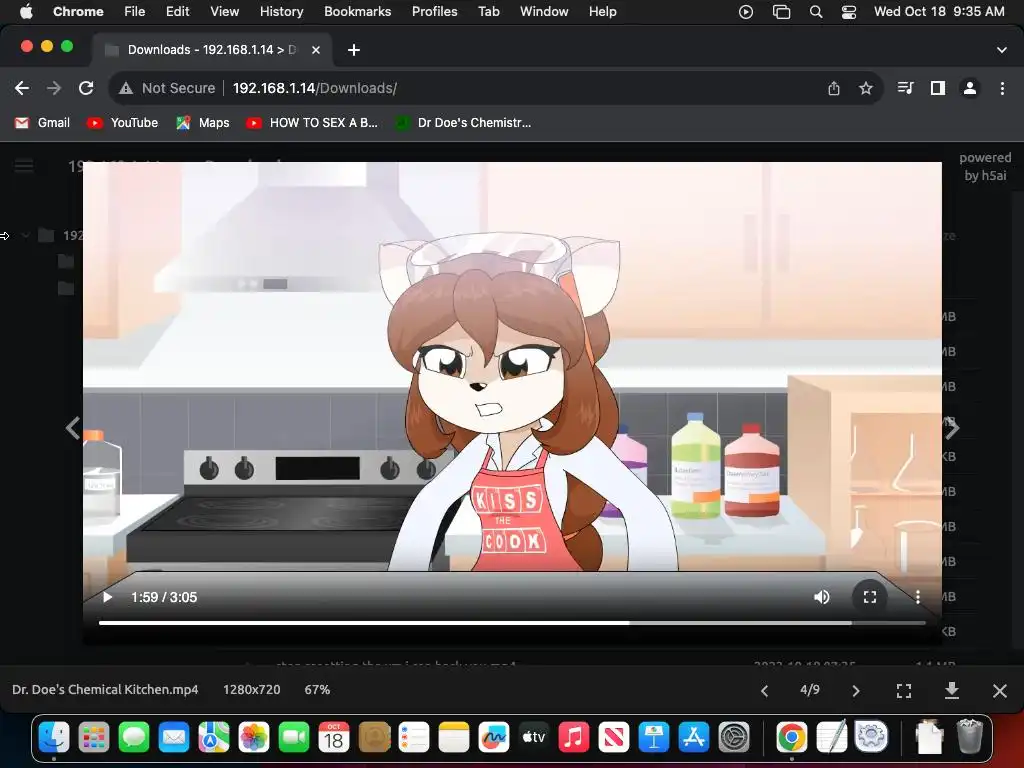Toggle Chrome side panel
Image resolution: width=1024 pixels, height=768 pixels.
[938, 88]
